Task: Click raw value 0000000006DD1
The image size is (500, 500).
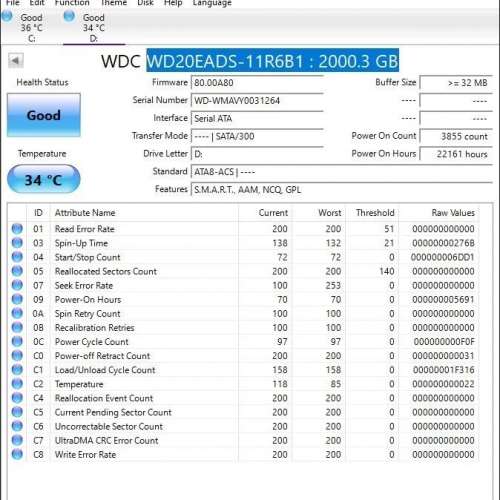Action: 443,257
